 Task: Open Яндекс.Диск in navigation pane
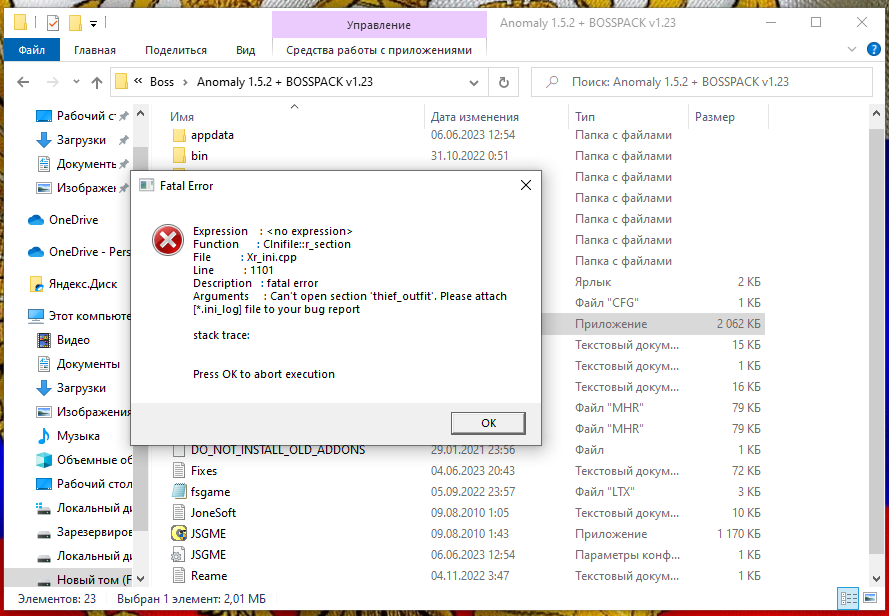pyautogui.click(x=73, y=284)
